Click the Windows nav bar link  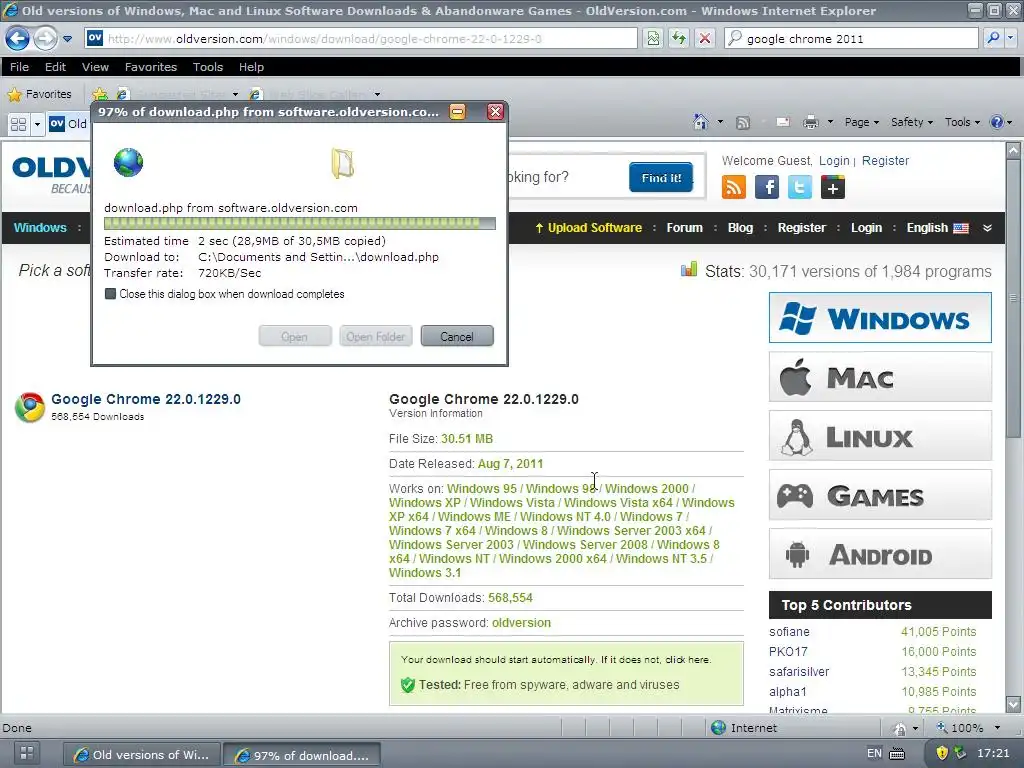(40, 228)
